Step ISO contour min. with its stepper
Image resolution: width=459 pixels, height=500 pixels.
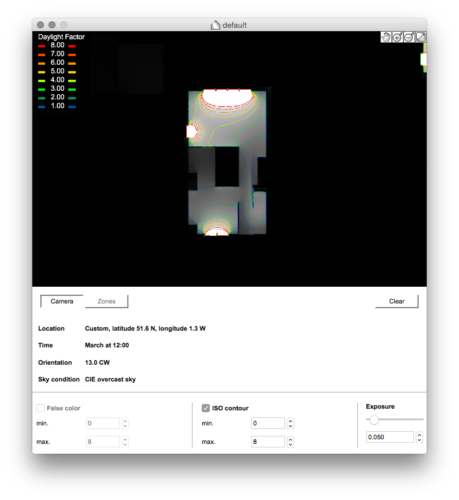click(x=290, y=423)
